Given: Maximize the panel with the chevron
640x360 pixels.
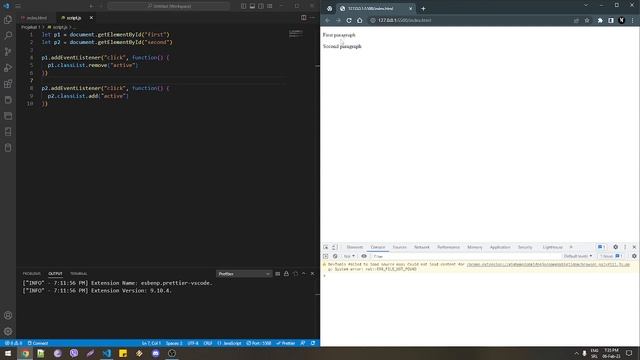Looking at the screenshot, I should click(304, 273).
